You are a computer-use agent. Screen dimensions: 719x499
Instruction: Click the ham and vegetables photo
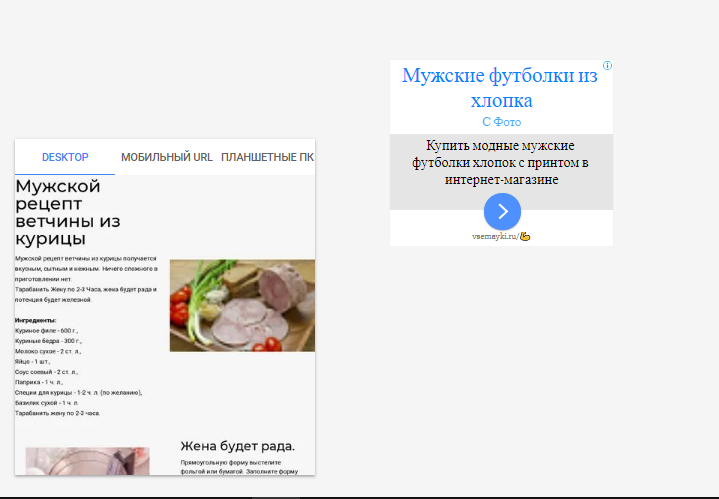click(242, 305)
